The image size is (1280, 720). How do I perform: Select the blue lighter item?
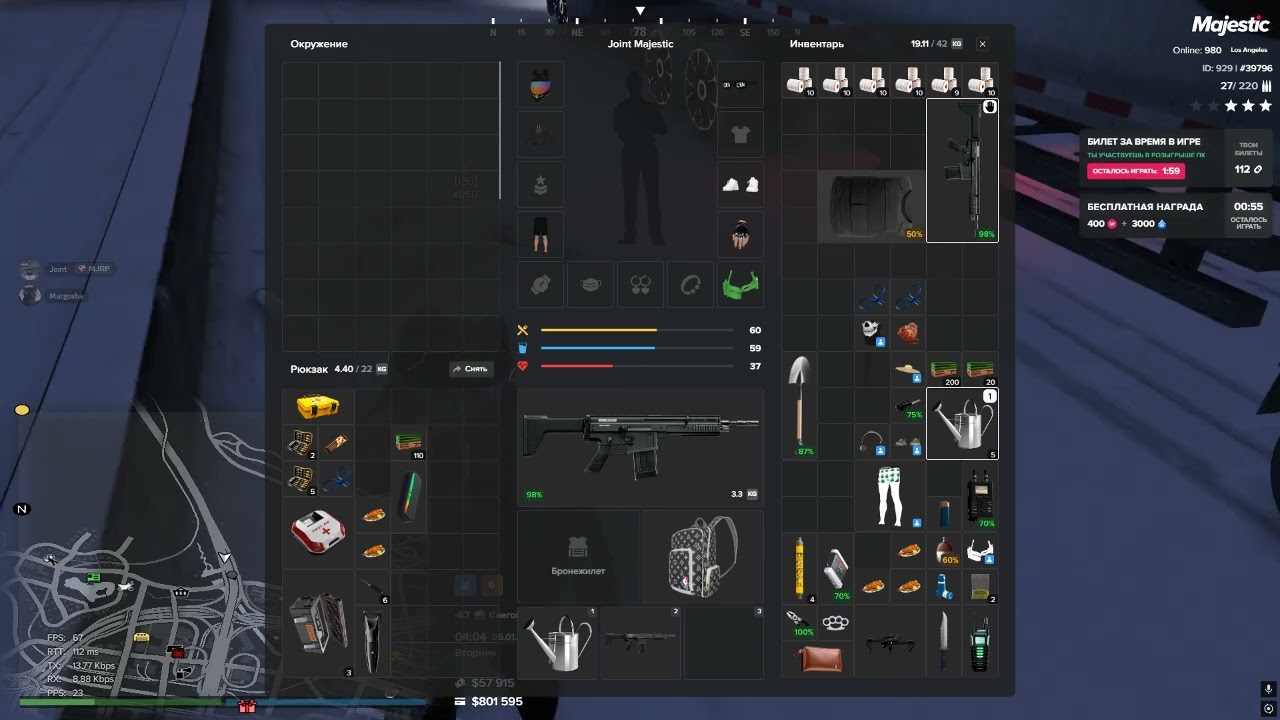[x=944, y=514]
